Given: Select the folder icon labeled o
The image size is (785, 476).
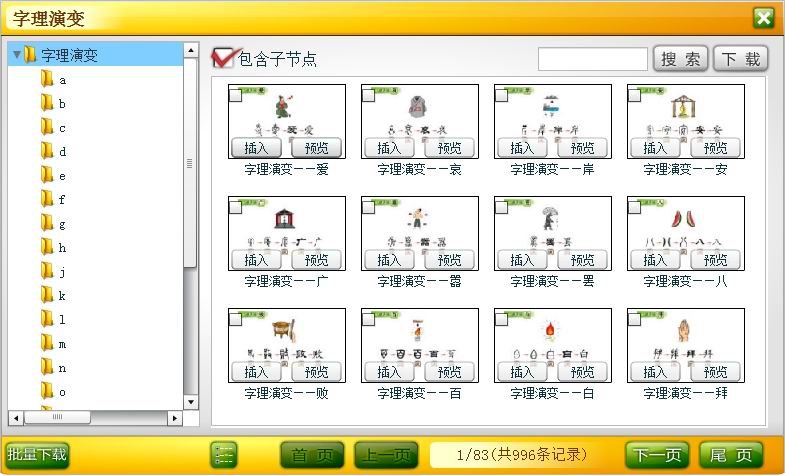Looking at the screenshot, I should pyautogui.click(x=47, y=391).
